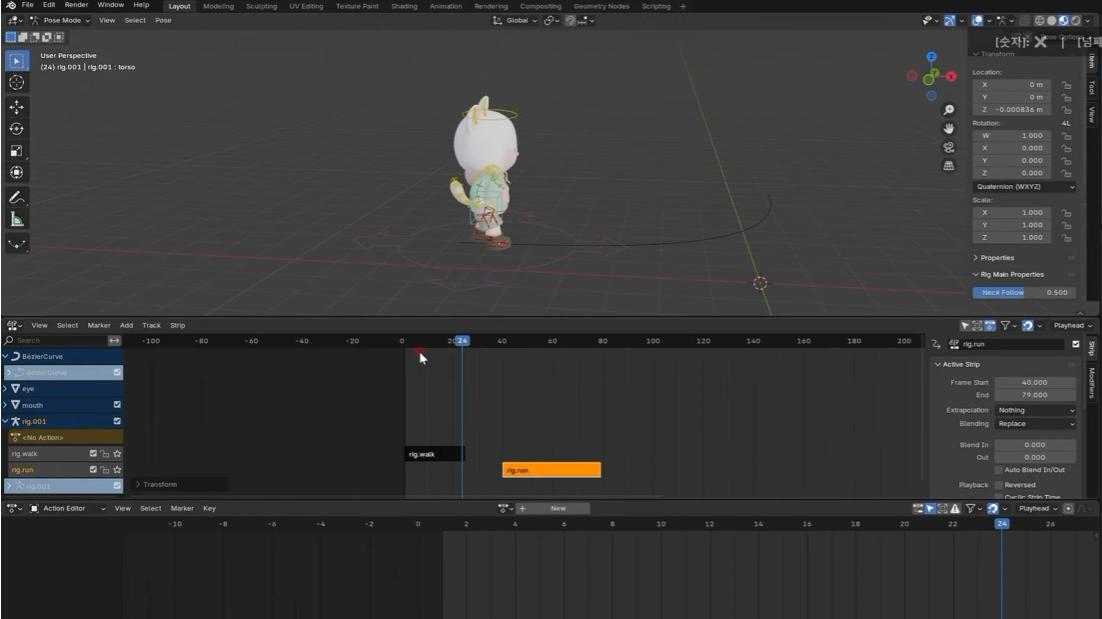Switch to the Sculpting workspace tab
The image size is (1102, 619).
(x=261, y=6)
